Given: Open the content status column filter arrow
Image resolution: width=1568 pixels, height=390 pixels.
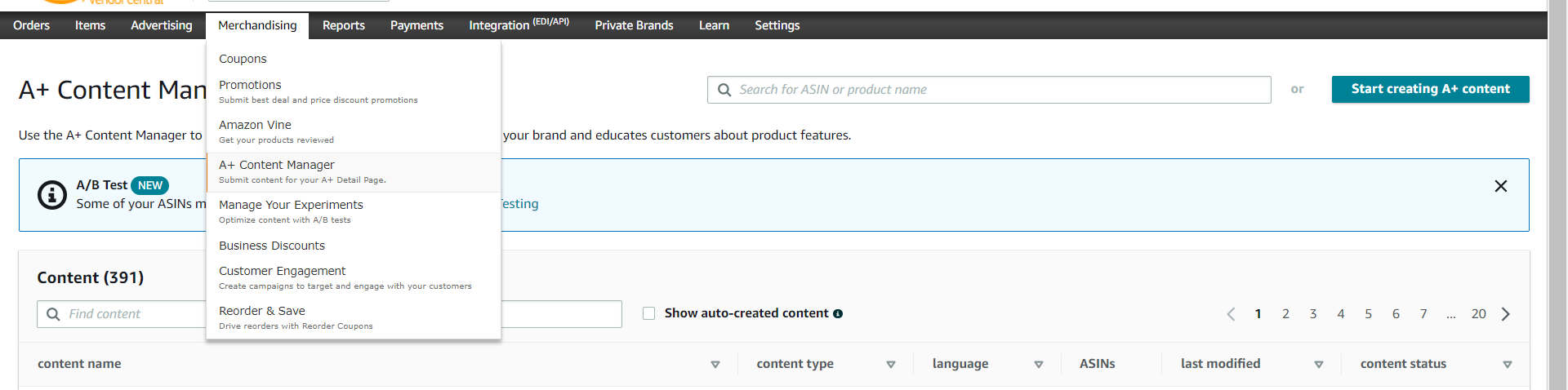Looking at the screenshot, I should 1508,365.
